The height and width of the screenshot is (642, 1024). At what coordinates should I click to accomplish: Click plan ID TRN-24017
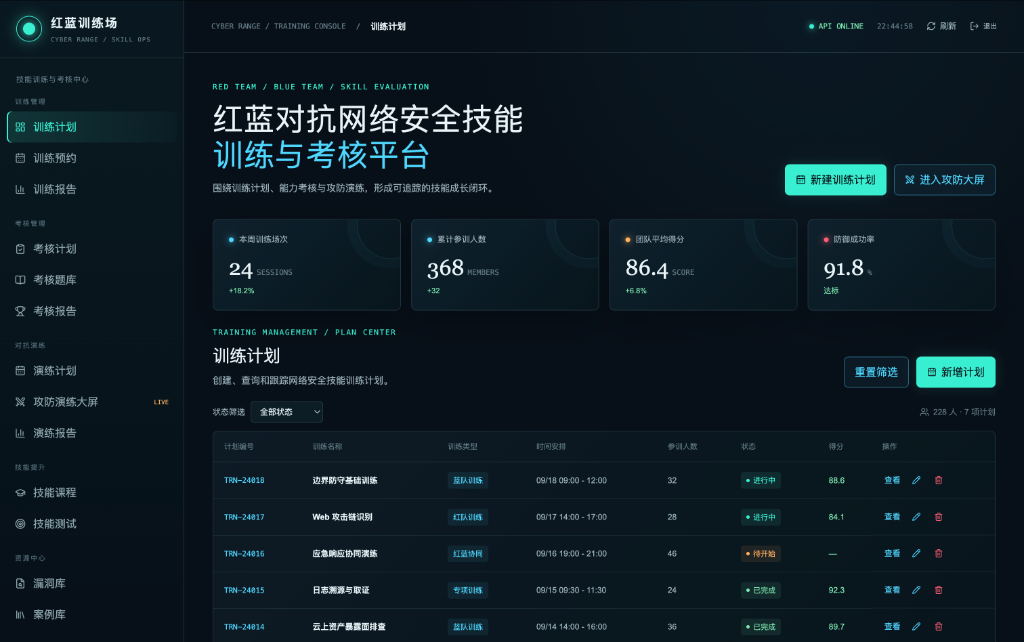(x=244, y=517)
